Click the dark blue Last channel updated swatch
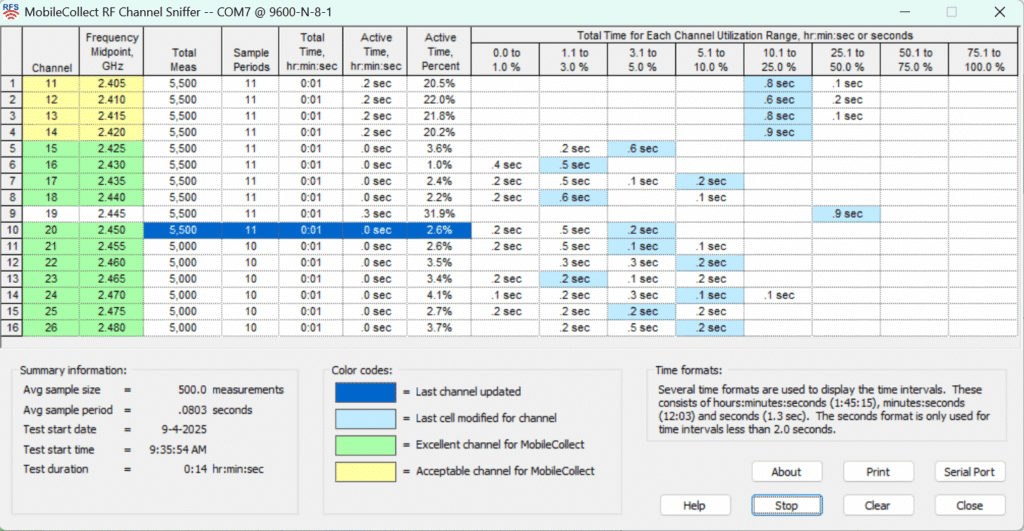This screenshot has width=1024, height=531. [364, 392]
